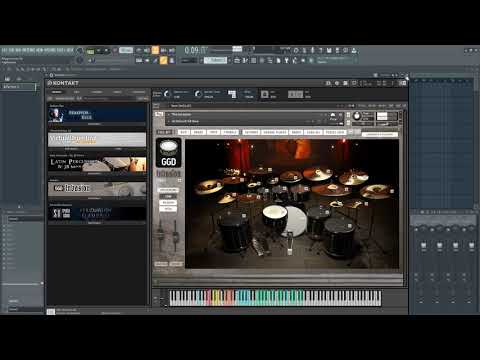Click the Kontakt logo in plugin header
The image size is (480, 360).
[63, 83]
